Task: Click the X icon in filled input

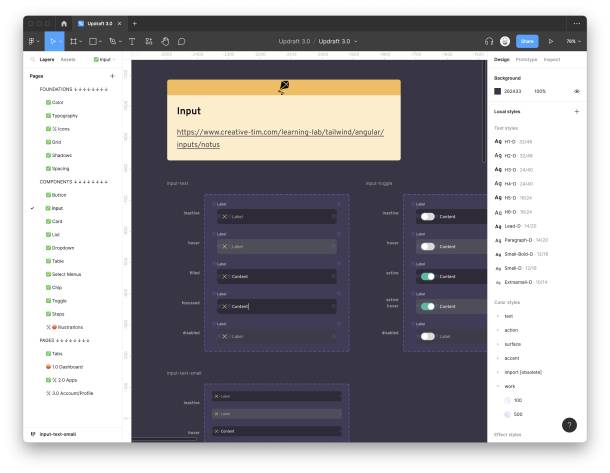Action: pyautogui.click(x=224, y=276)
